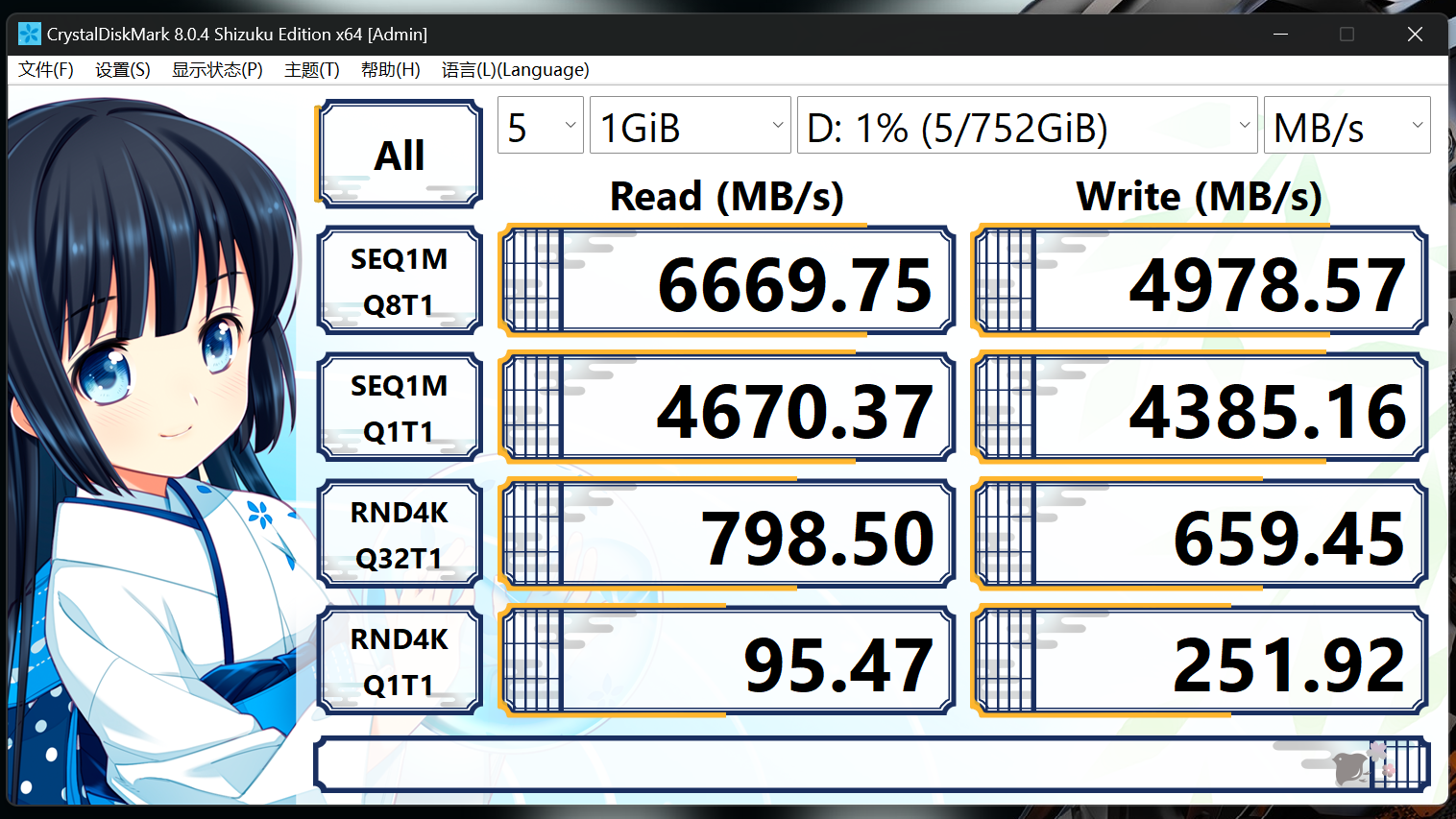Run all benchmarks with All button
Screen dimensions: 1456x819
pyautogui.click(x=399, y=155)
